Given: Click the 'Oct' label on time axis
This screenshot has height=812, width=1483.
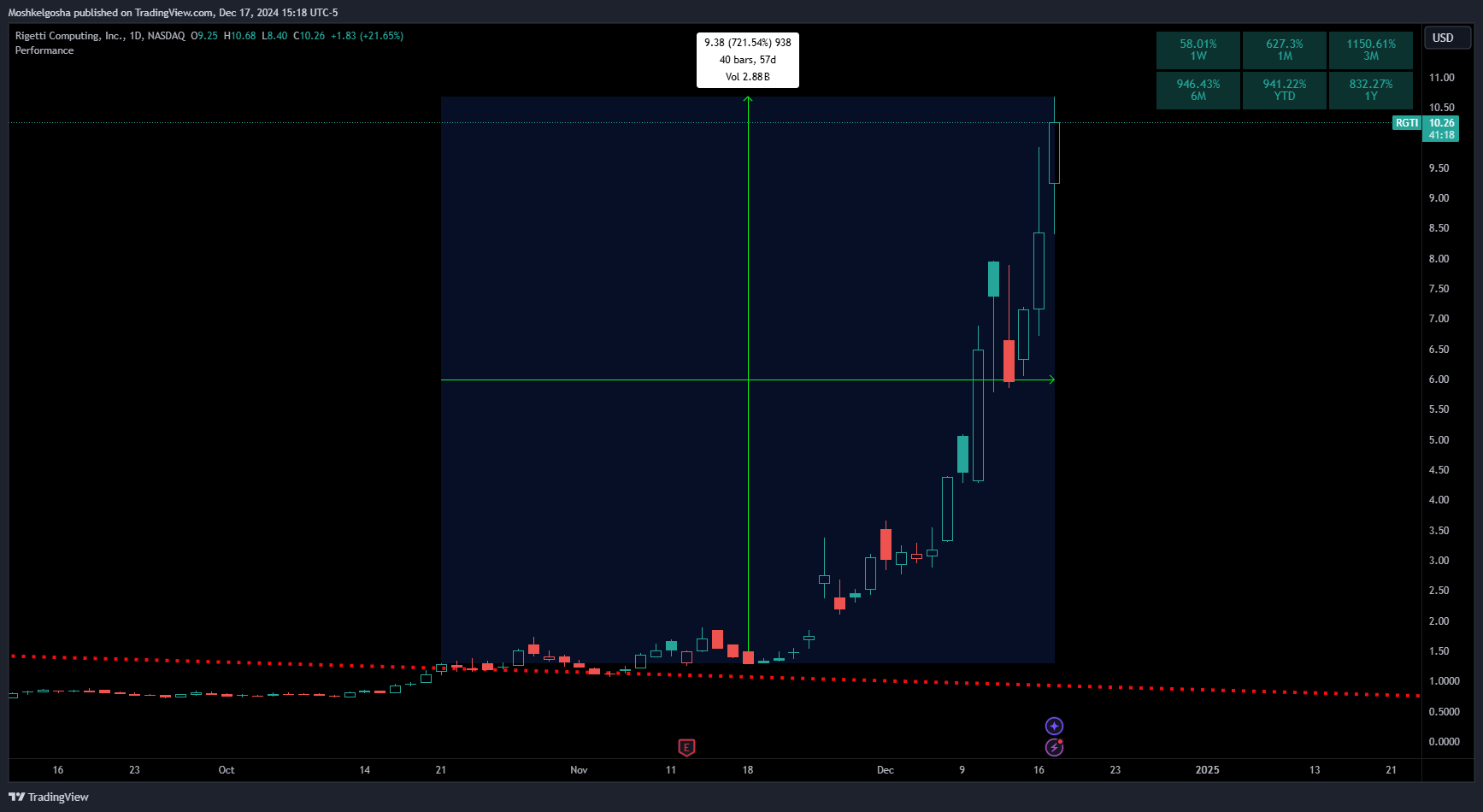Looking at the screenshot, I should click(x=227, y=770).
